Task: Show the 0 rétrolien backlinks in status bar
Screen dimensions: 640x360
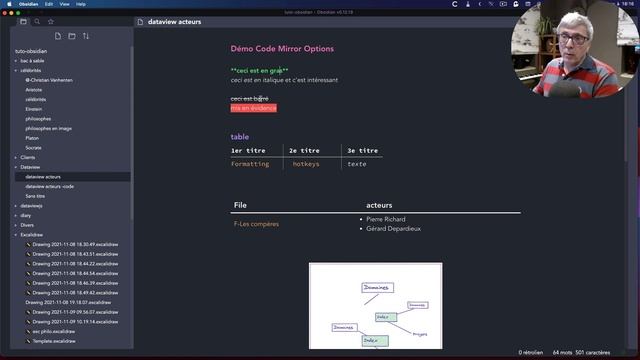Action: pos(531,352)
